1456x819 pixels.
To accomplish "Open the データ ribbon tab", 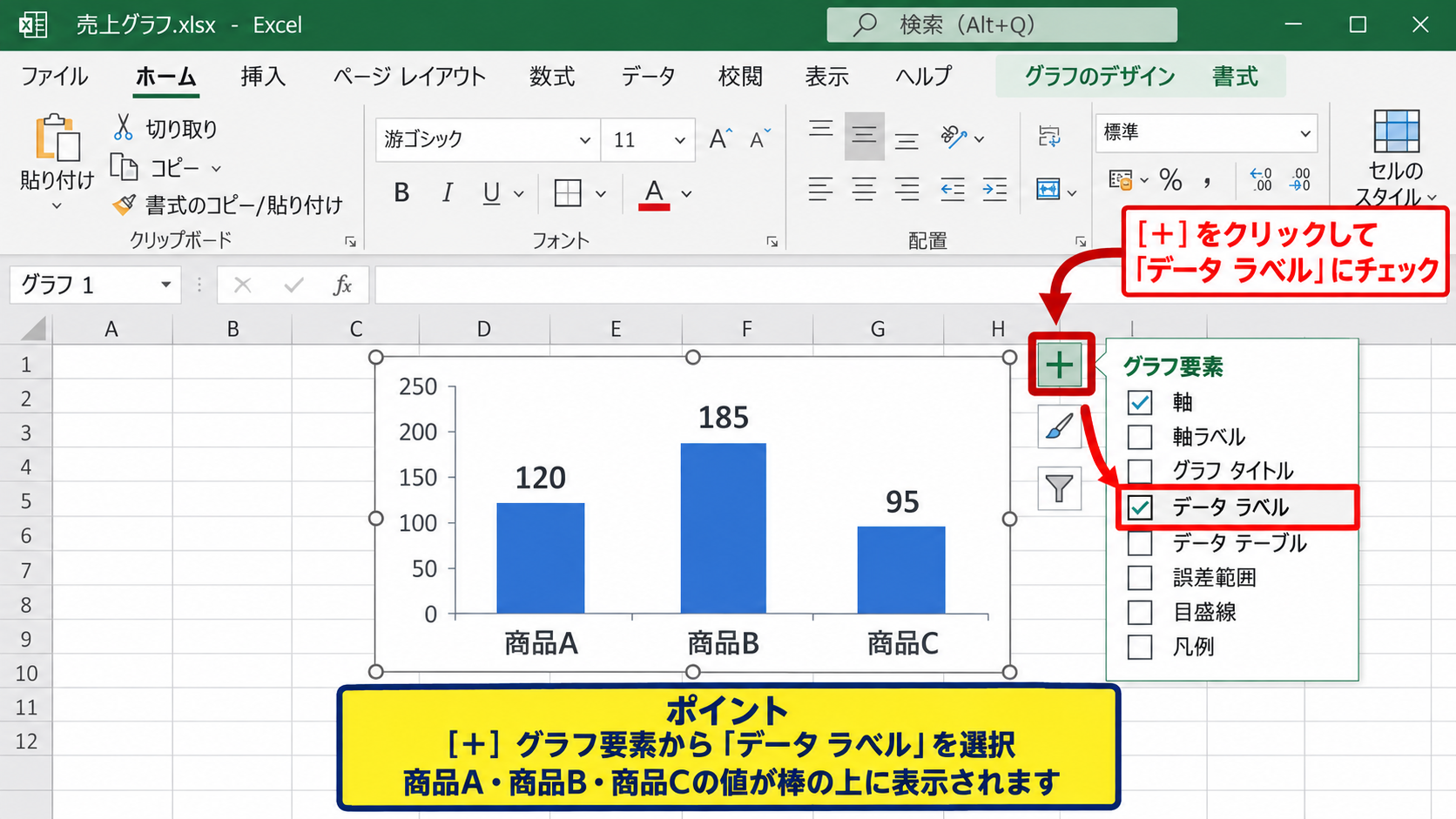I will [648, 77].
